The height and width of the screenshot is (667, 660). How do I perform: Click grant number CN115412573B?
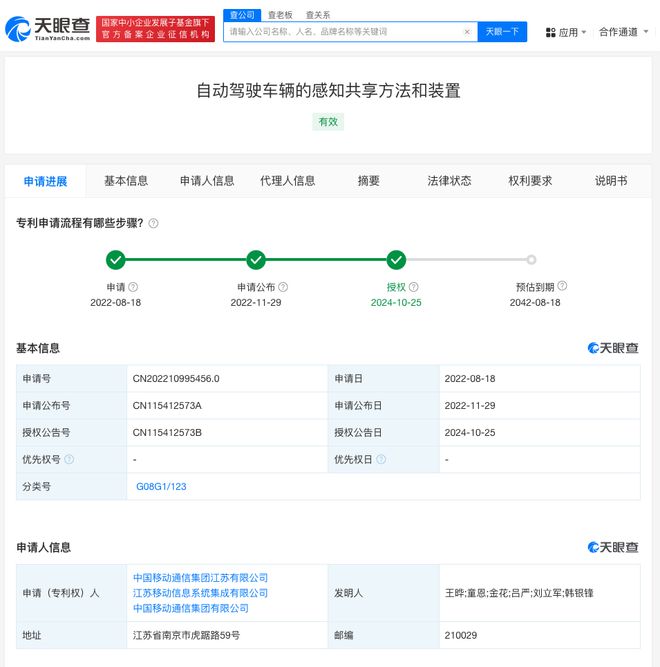click(x=167, y=433)
